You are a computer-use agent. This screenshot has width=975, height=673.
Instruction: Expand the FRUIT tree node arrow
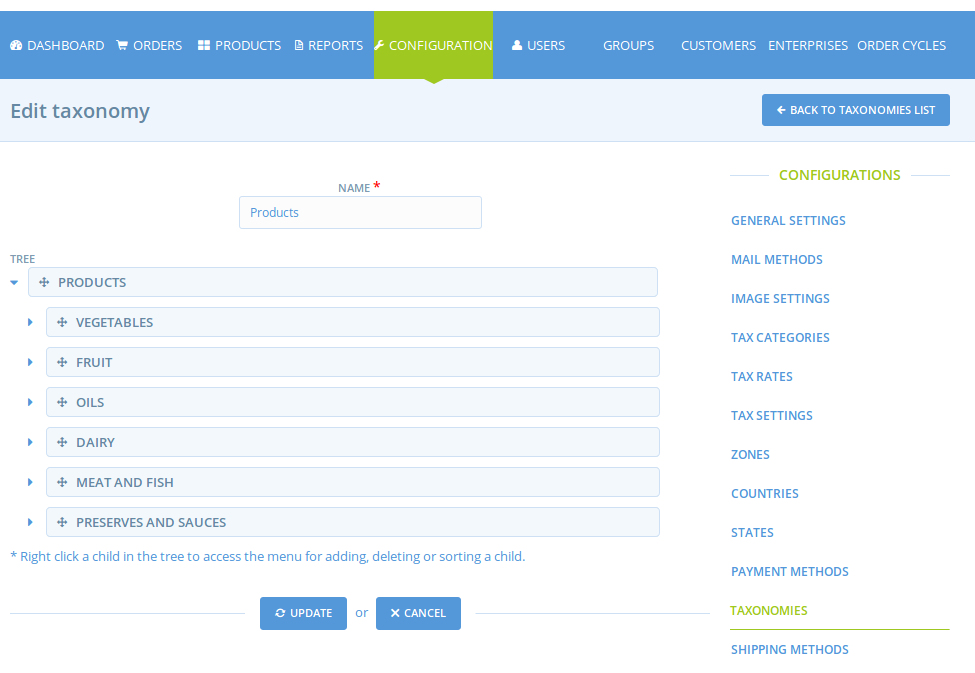pos(30,362)
